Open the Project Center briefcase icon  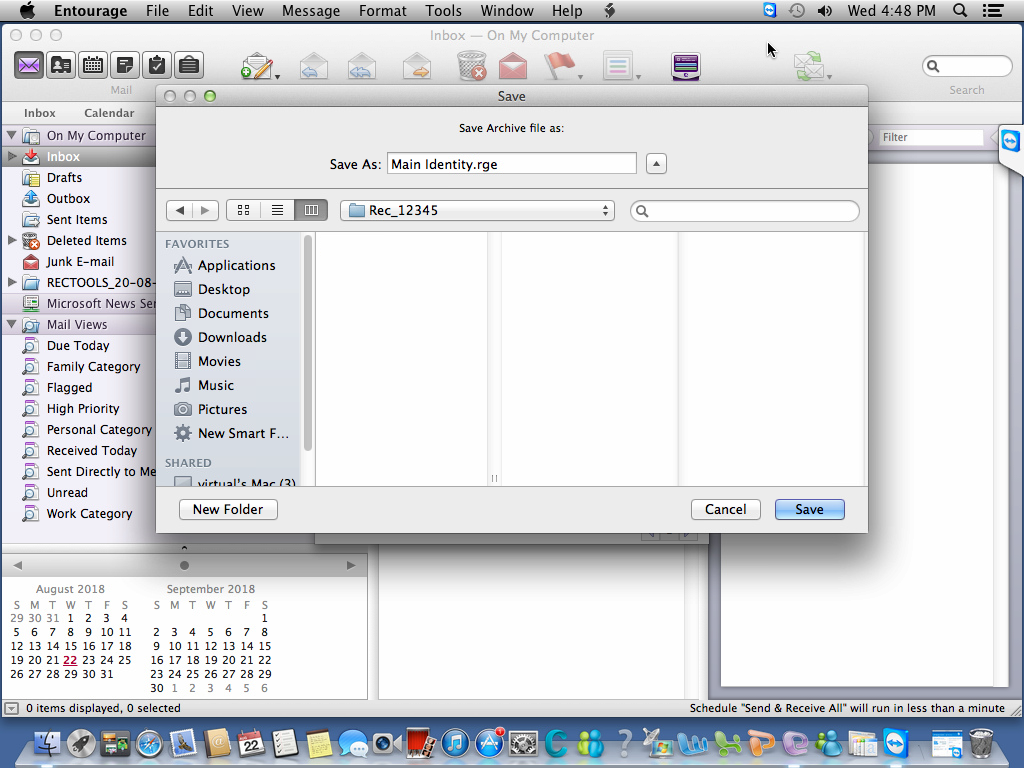[189, 65]
